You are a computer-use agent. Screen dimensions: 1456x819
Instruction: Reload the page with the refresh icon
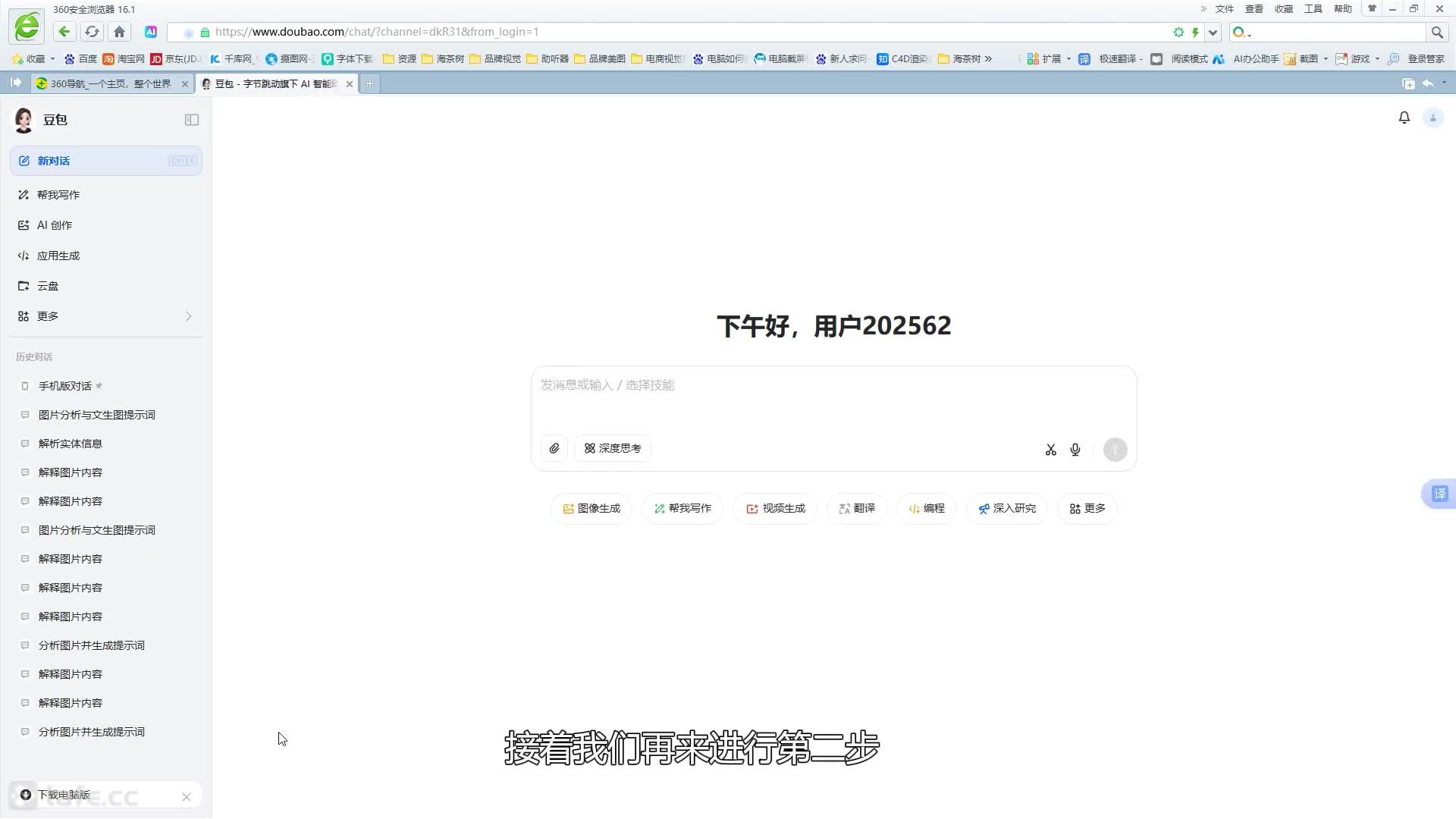point(92,32)
